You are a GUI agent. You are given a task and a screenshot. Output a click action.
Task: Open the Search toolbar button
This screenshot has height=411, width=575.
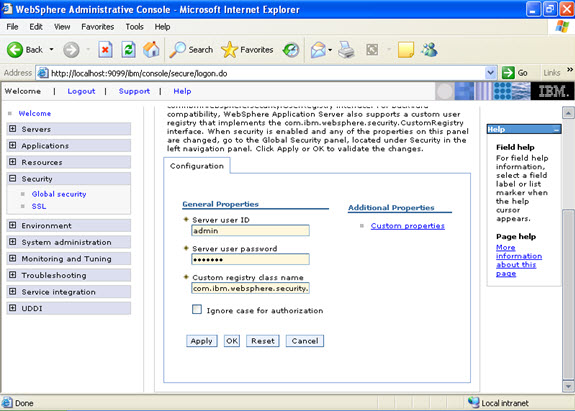click(191, 49)
